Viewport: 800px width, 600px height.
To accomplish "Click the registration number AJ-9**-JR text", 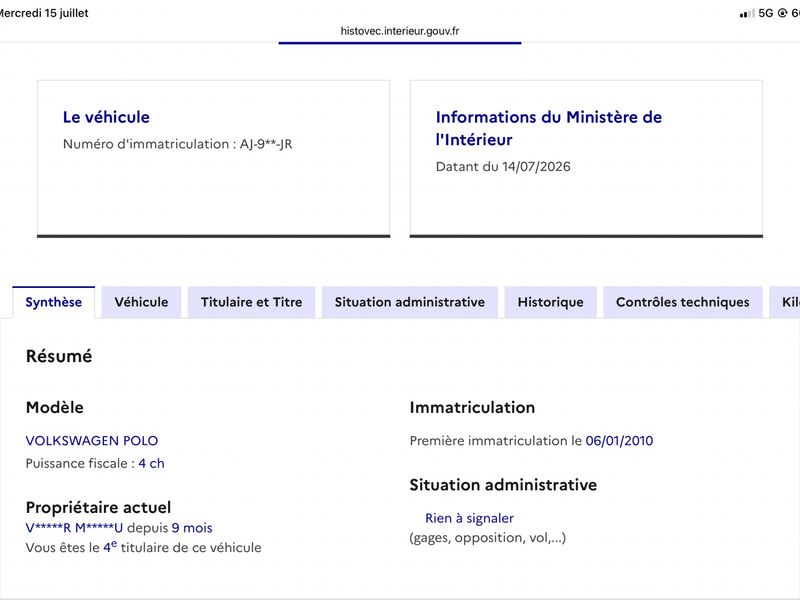I will click(266, 144).
